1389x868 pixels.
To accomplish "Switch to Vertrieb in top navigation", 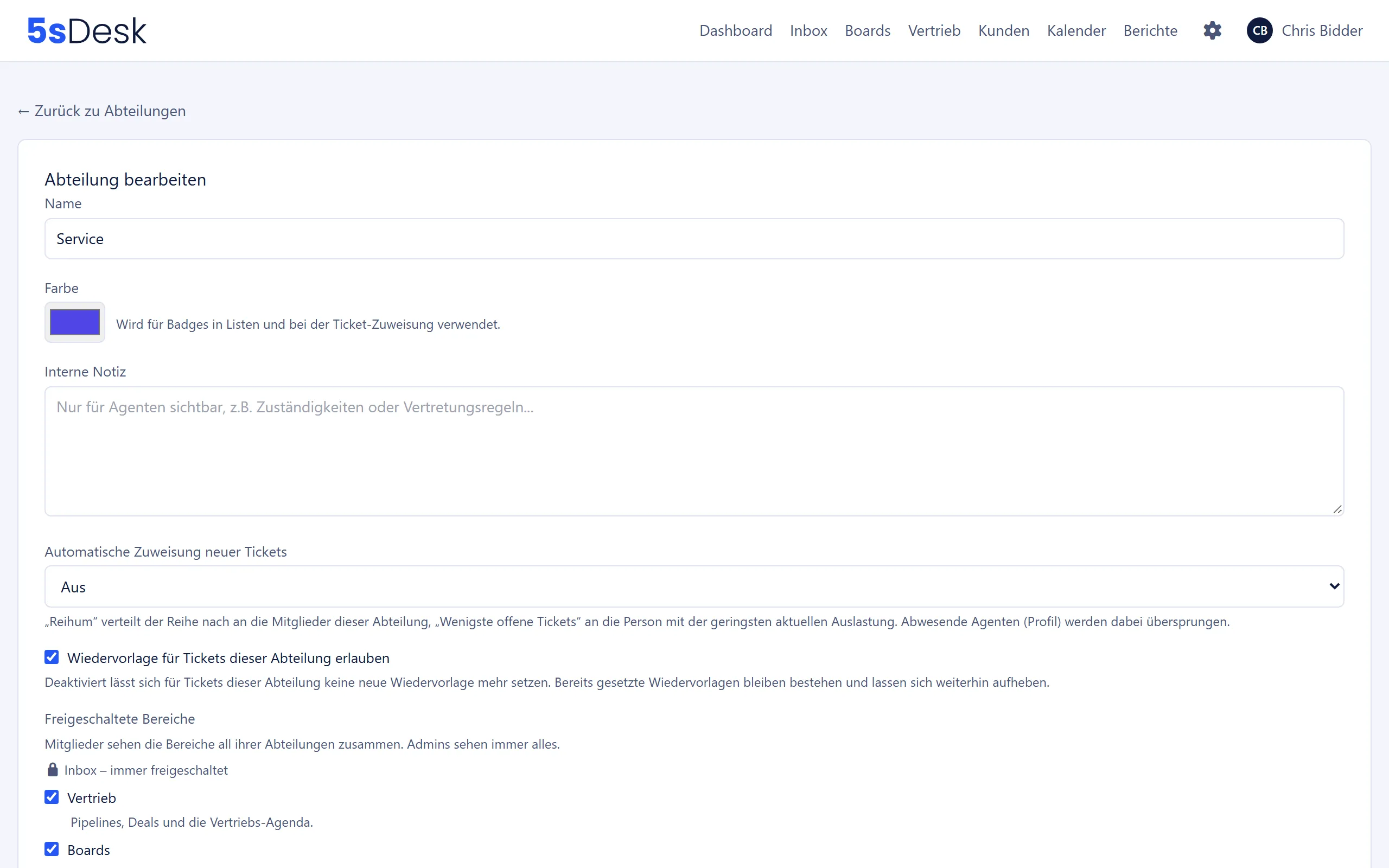I will point(934,30).
